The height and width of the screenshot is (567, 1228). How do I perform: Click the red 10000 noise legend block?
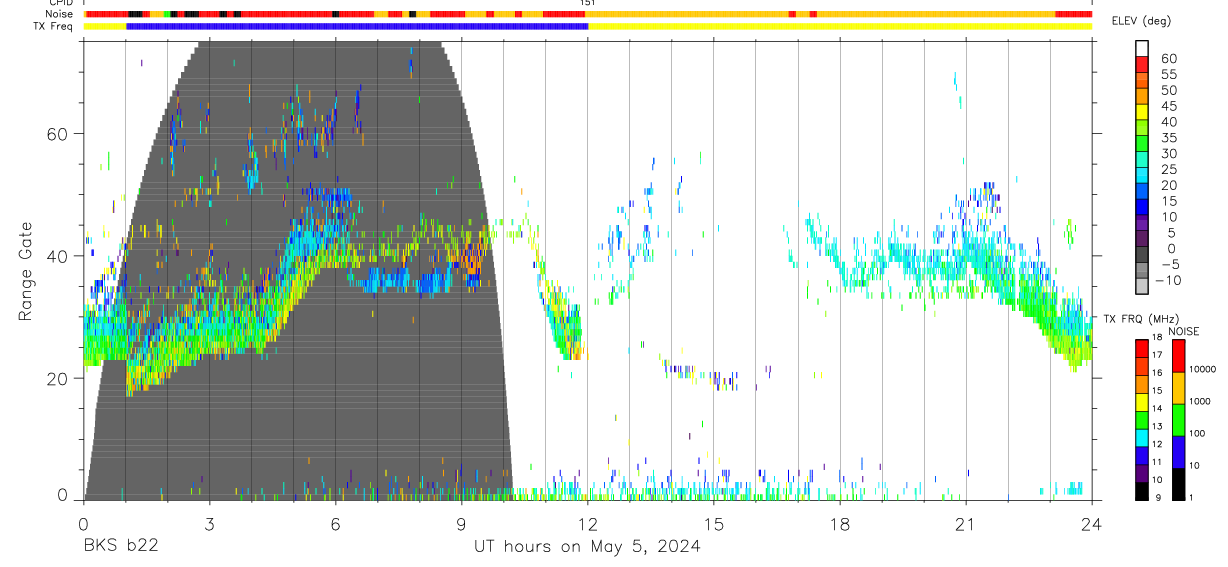[1178, 356]
